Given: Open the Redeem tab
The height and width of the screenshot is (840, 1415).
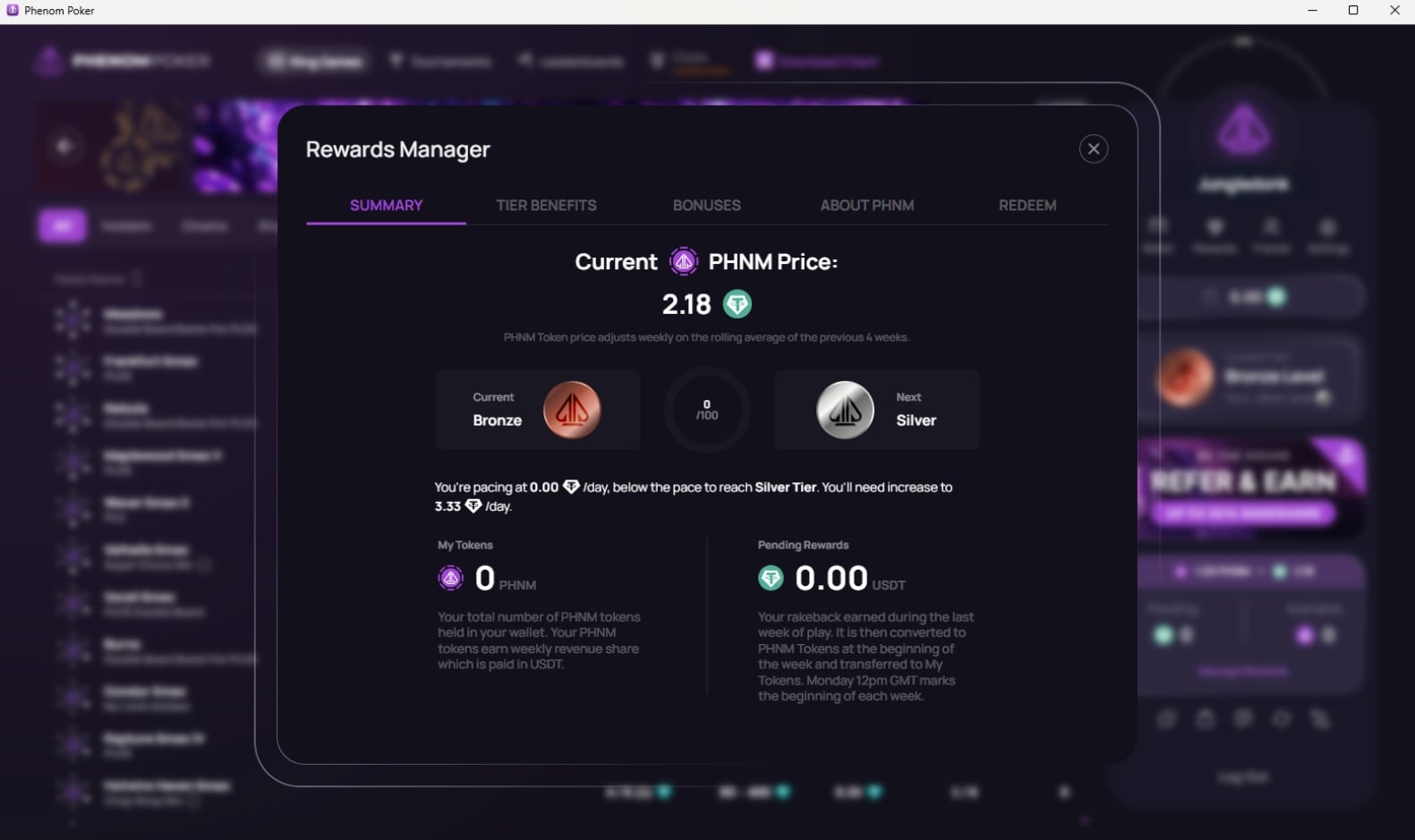Looking at the screenshot, I should pyautogui.click(x=1027, y=205).
